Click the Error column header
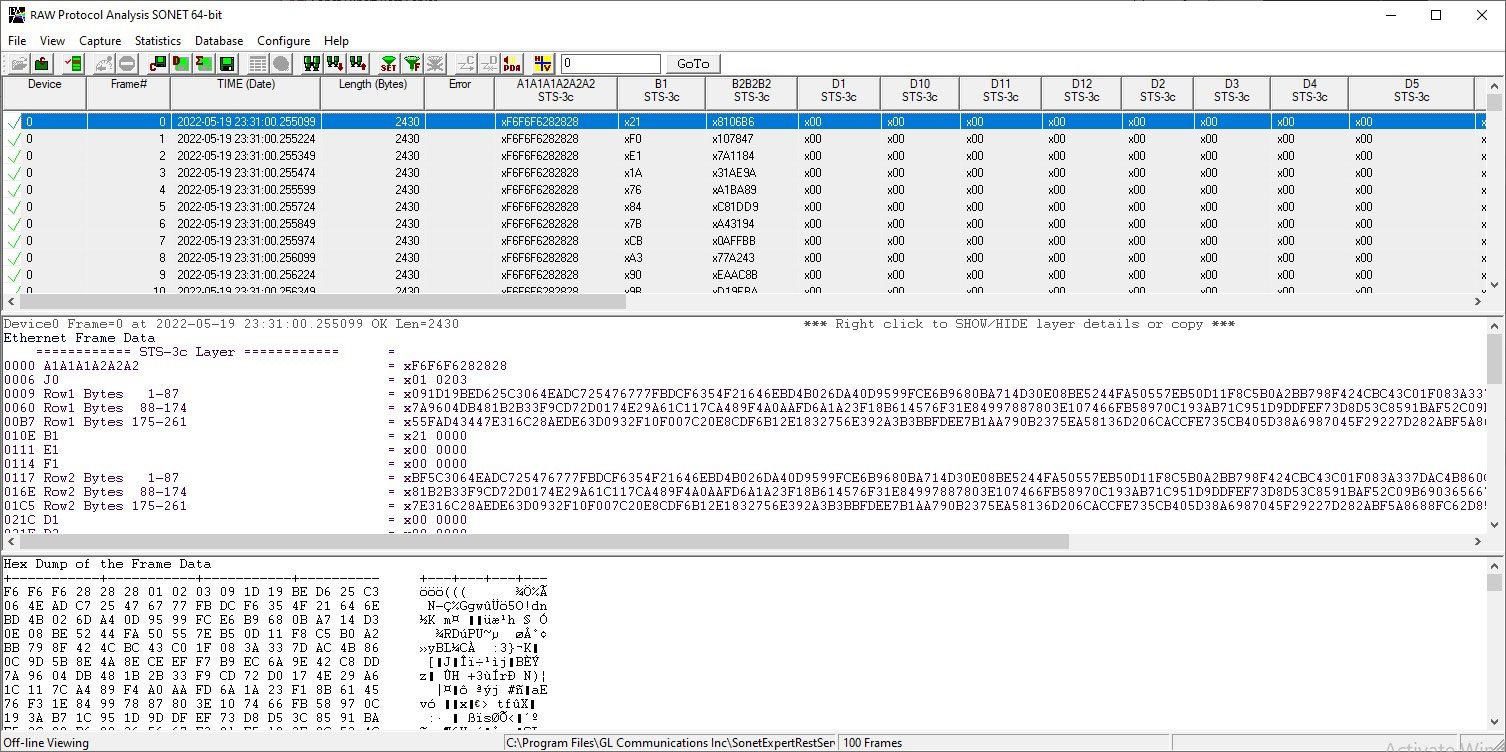Image resolution: width=1506 pixels, height=752 pixels. [x=460, y=93]
